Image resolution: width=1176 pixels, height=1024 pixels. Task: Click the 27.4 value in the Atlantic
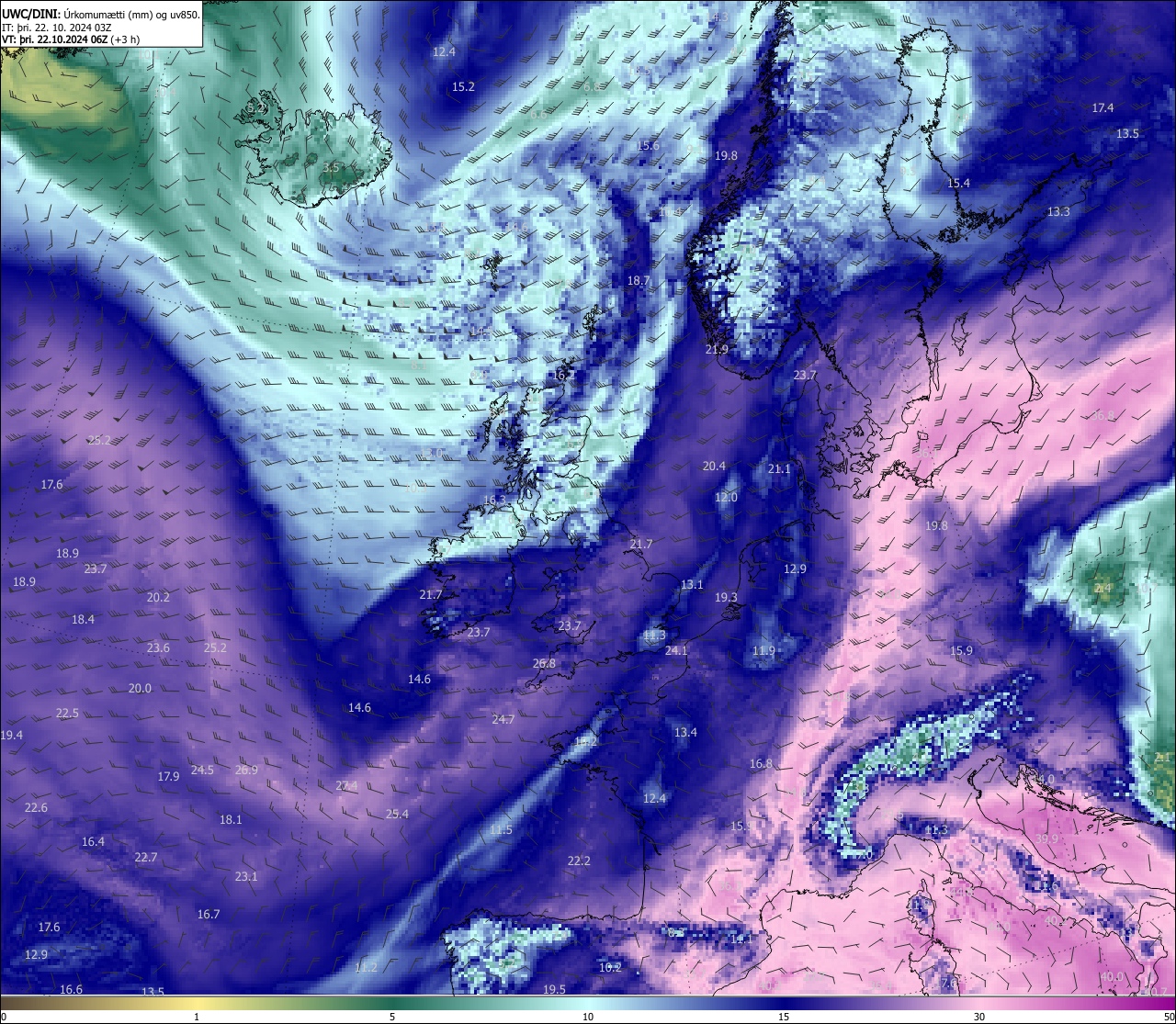tap(346, 786)
